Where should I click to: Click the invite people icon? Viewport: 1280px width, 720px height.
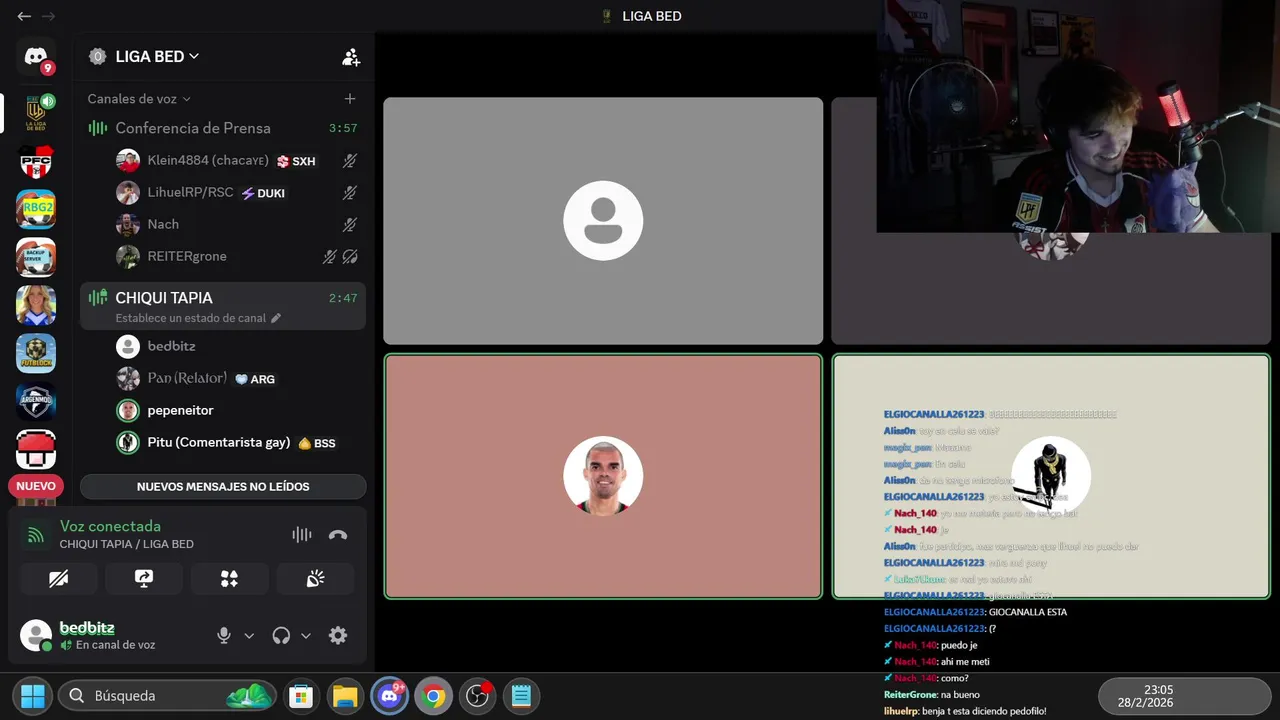(350, 57)
